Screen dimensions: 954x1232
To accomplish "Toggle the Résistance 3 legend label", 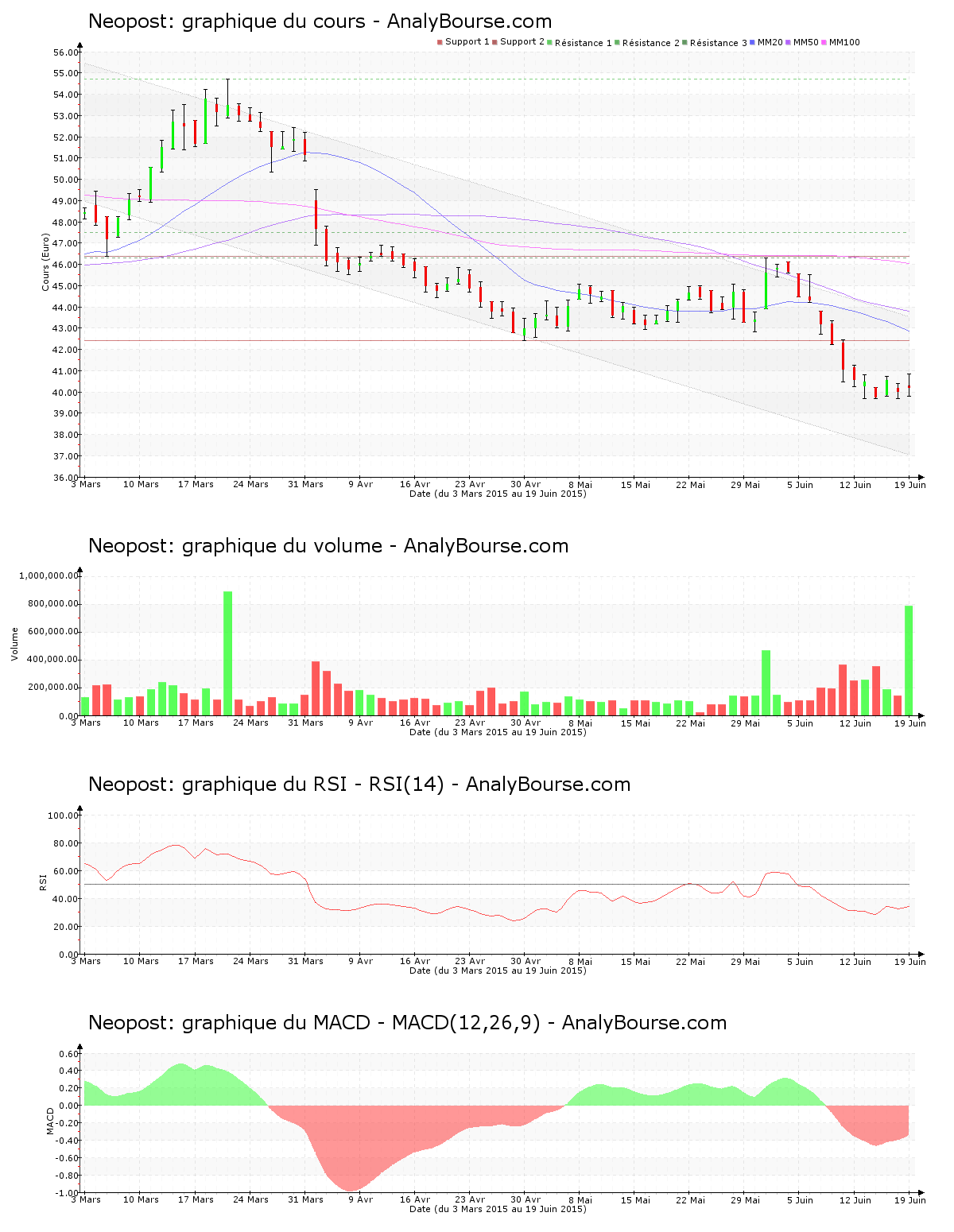I will [x=718, y=43].
